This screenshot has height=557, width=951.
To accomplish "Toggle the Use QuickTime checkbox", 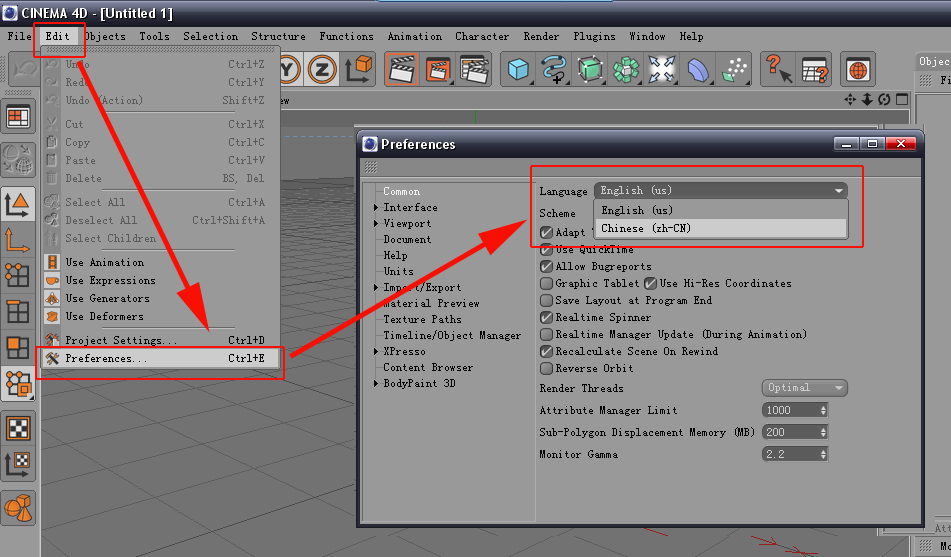I will pyautogui.click(x=546, y=249).
